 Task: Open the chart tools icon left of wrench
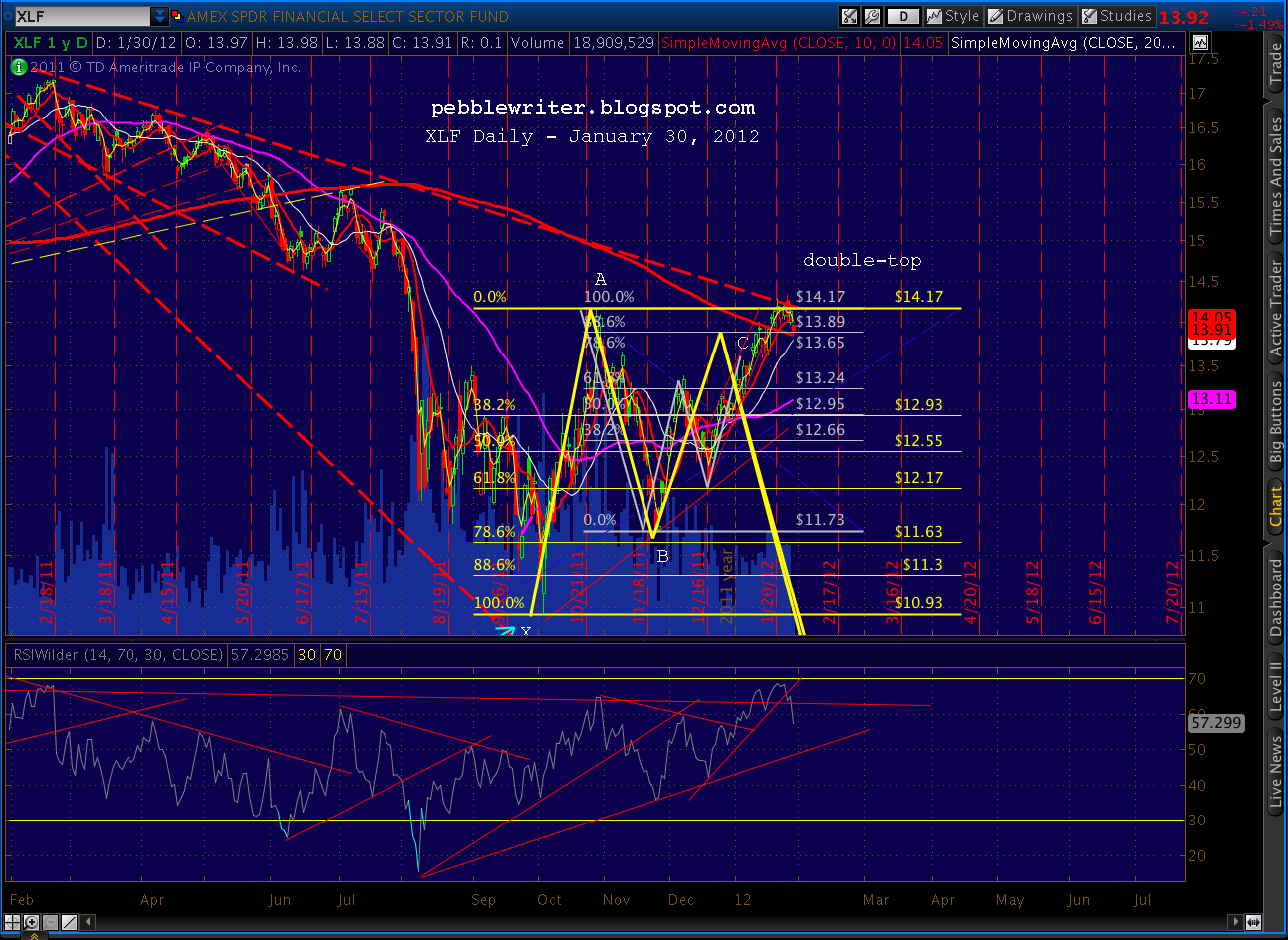pyautogui.click(x=849, y=16)
